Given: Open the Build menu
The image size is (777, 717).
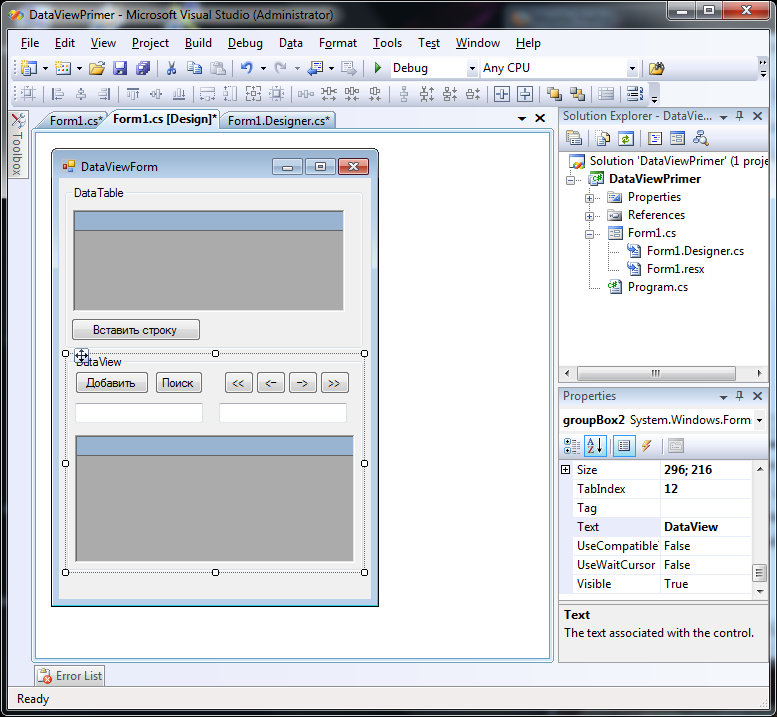Looking at the screenshot, I should click(198, 43).
